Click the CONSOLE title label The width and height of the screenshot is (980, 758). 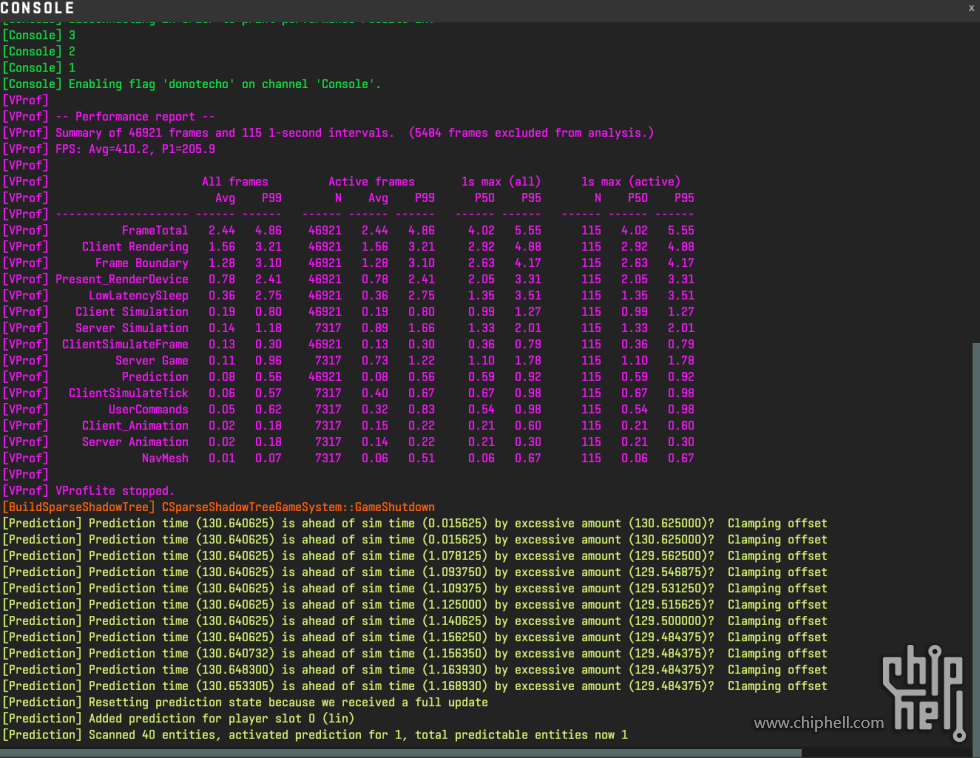click(x=38, y=8)
